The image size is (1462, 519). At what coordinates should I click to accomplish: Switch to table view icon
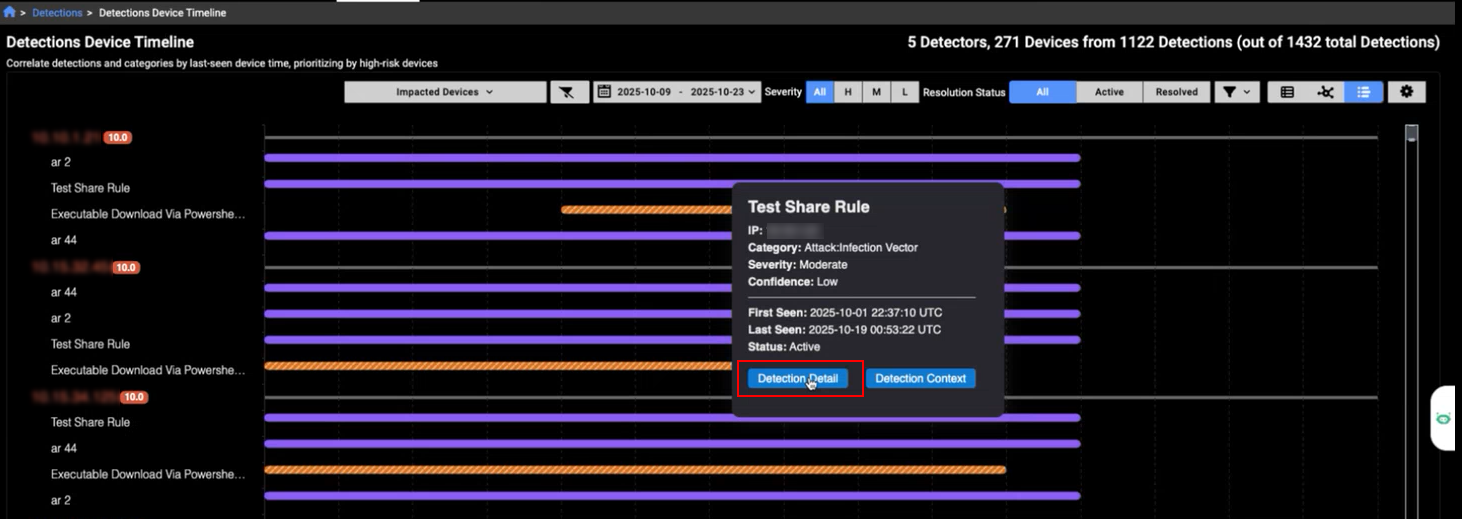[x=1287, y=92]
